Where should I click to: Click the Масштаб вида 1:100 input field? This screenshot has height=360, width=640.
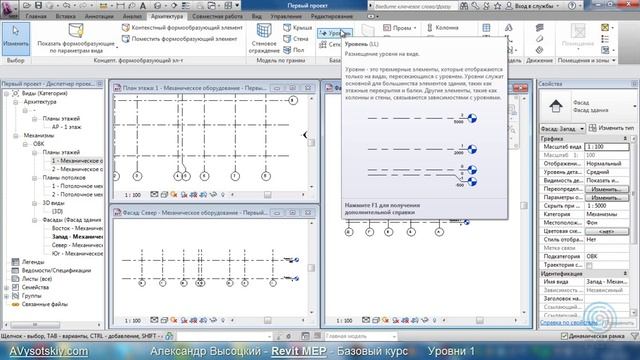[x=607, y=147]
